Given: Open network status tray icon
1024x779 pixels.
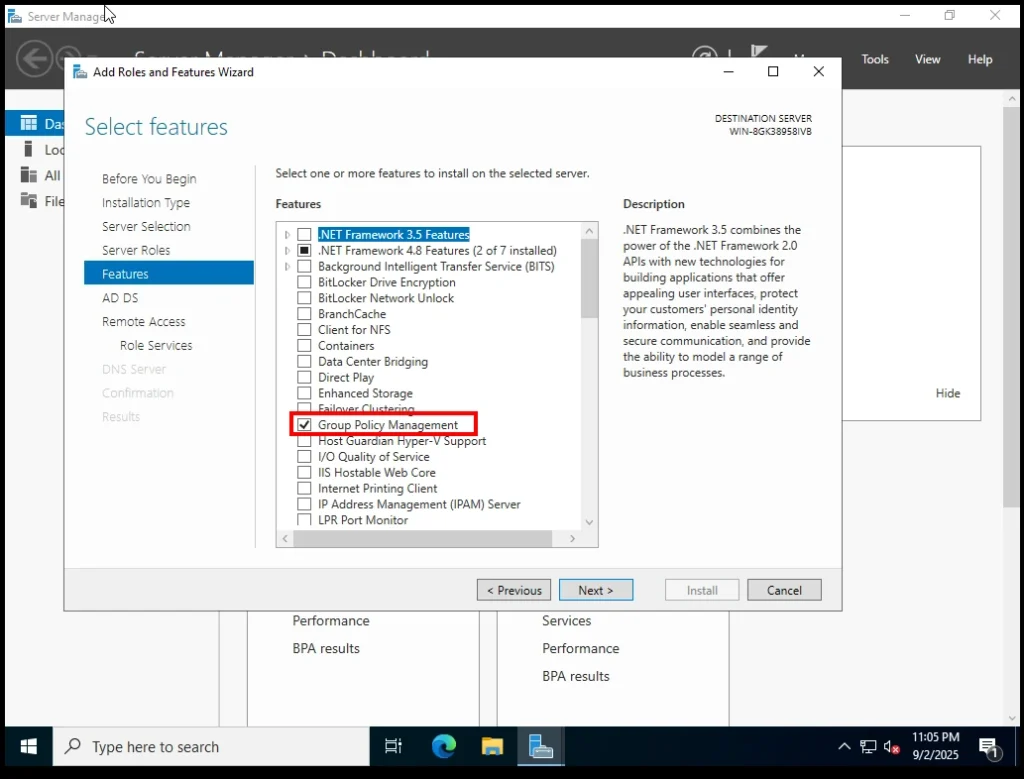Looking at the screenshot, I should click(x=868, y=746).
